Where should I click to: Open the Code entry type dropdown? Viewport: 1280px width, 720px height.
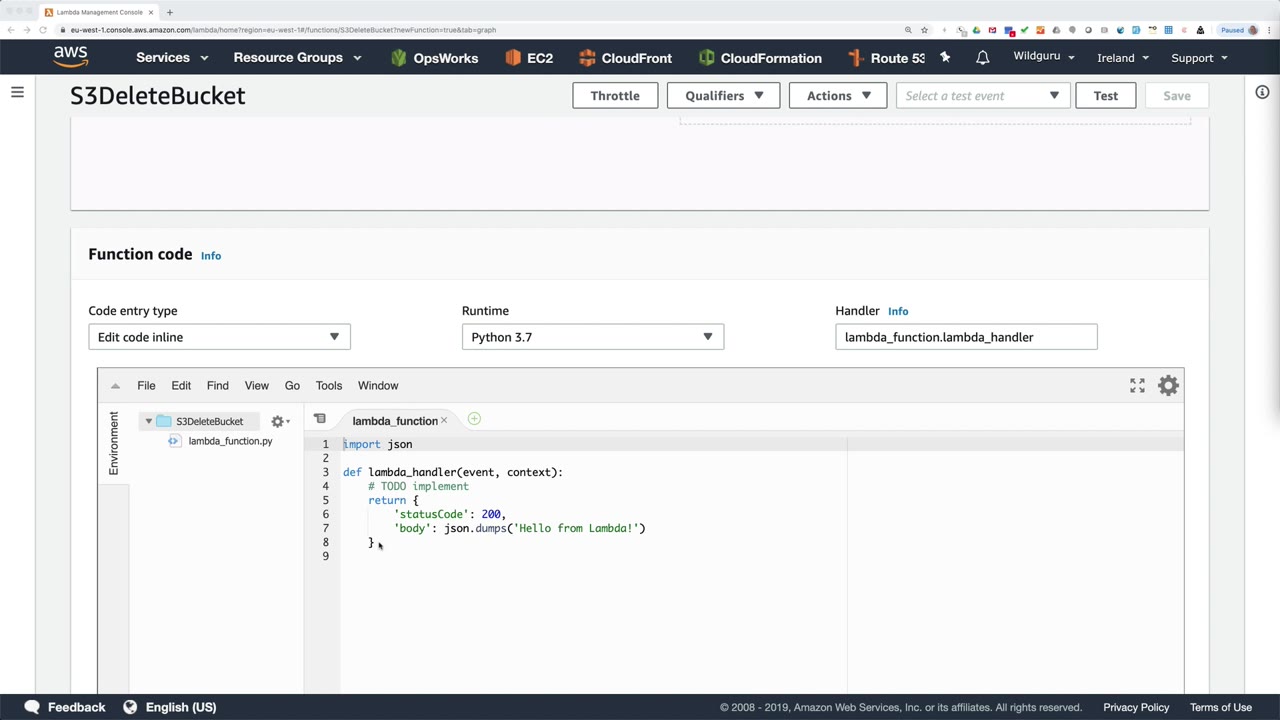(219, 337)
